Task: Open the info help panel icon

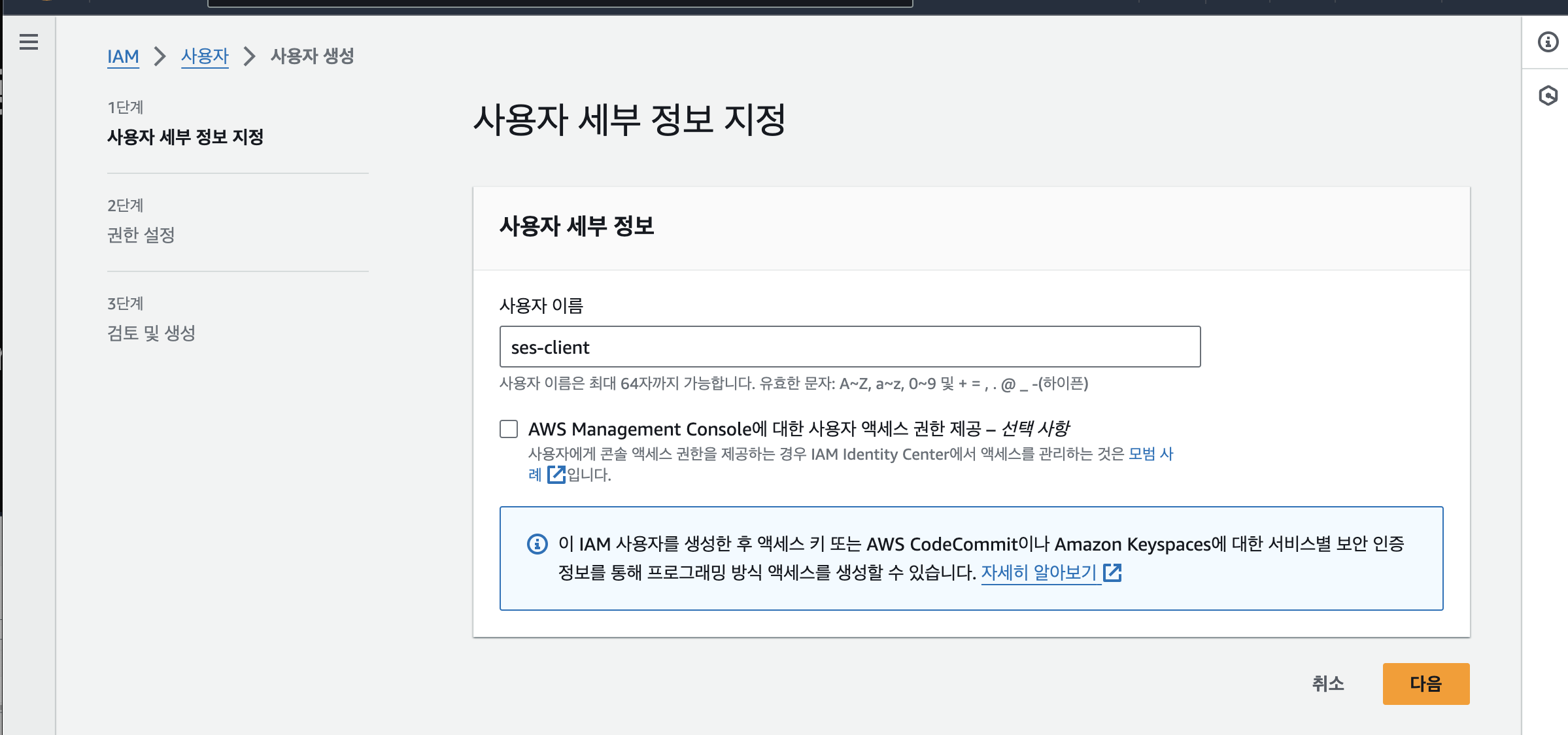Action: pos(1548,42)
